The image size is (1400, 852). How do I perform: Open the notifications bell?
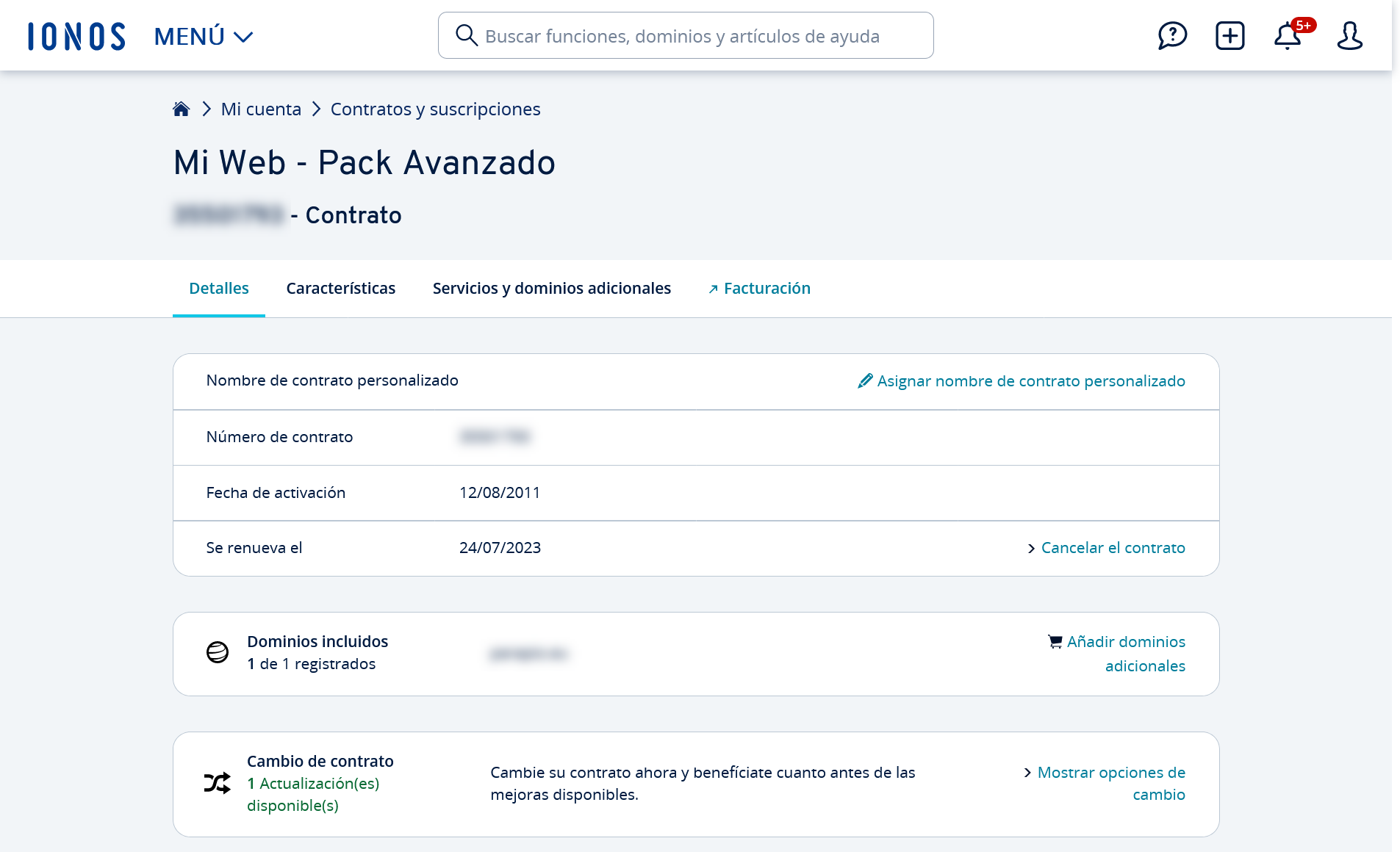click(1287, 36)
